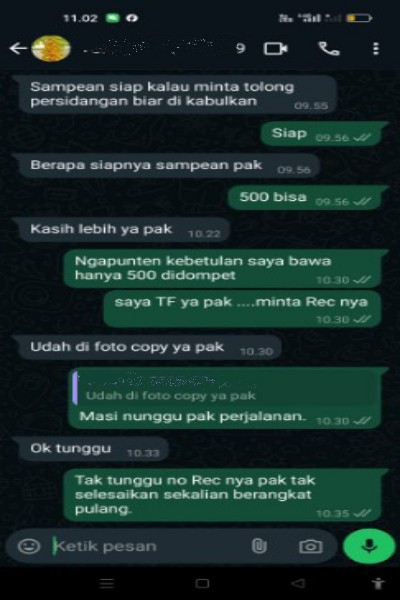The height and width of the screenshot is (600, 400).
Task: Select the 'Ok tunggu' message bubble
Action: 93,448
